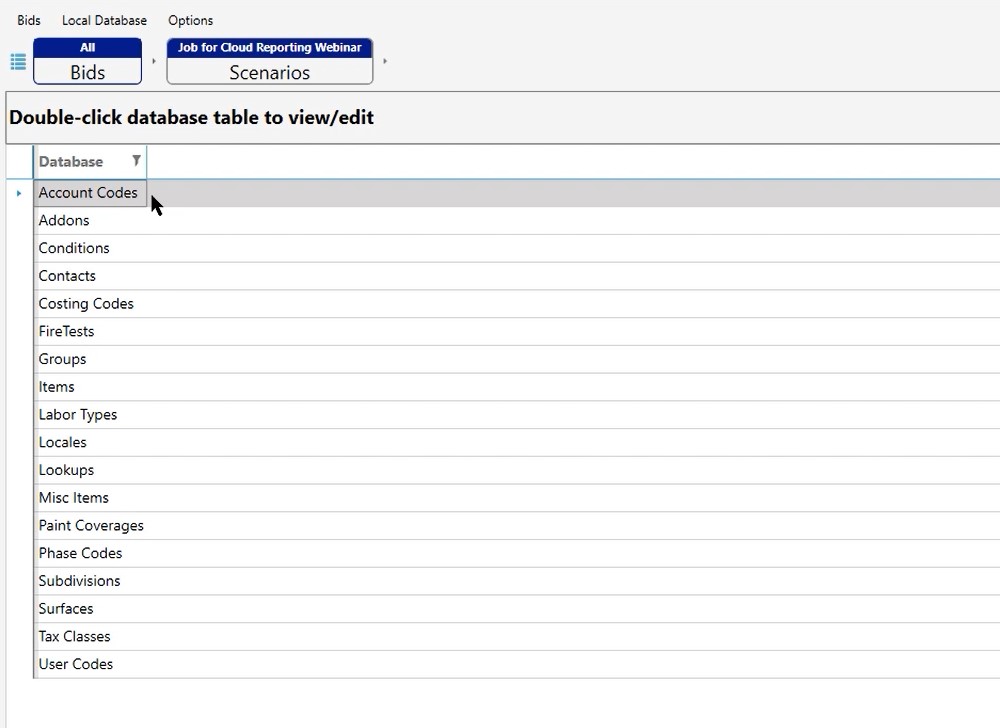The width and height of the screenshot is (1000, 728).
Task: Open the Bids menu
Action: tap(29, 20)
